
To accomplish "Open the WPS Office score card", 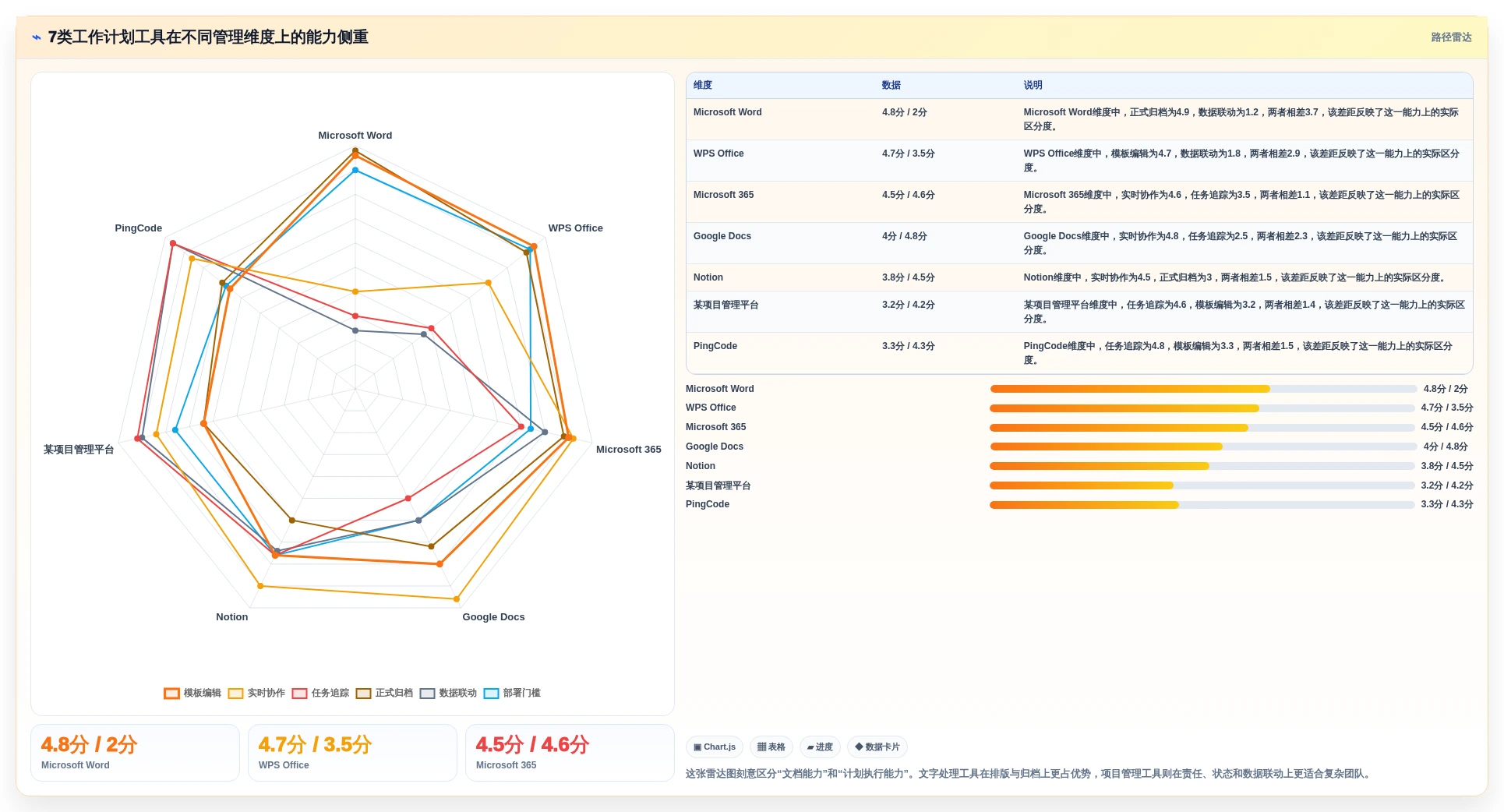I will [352, 753].
